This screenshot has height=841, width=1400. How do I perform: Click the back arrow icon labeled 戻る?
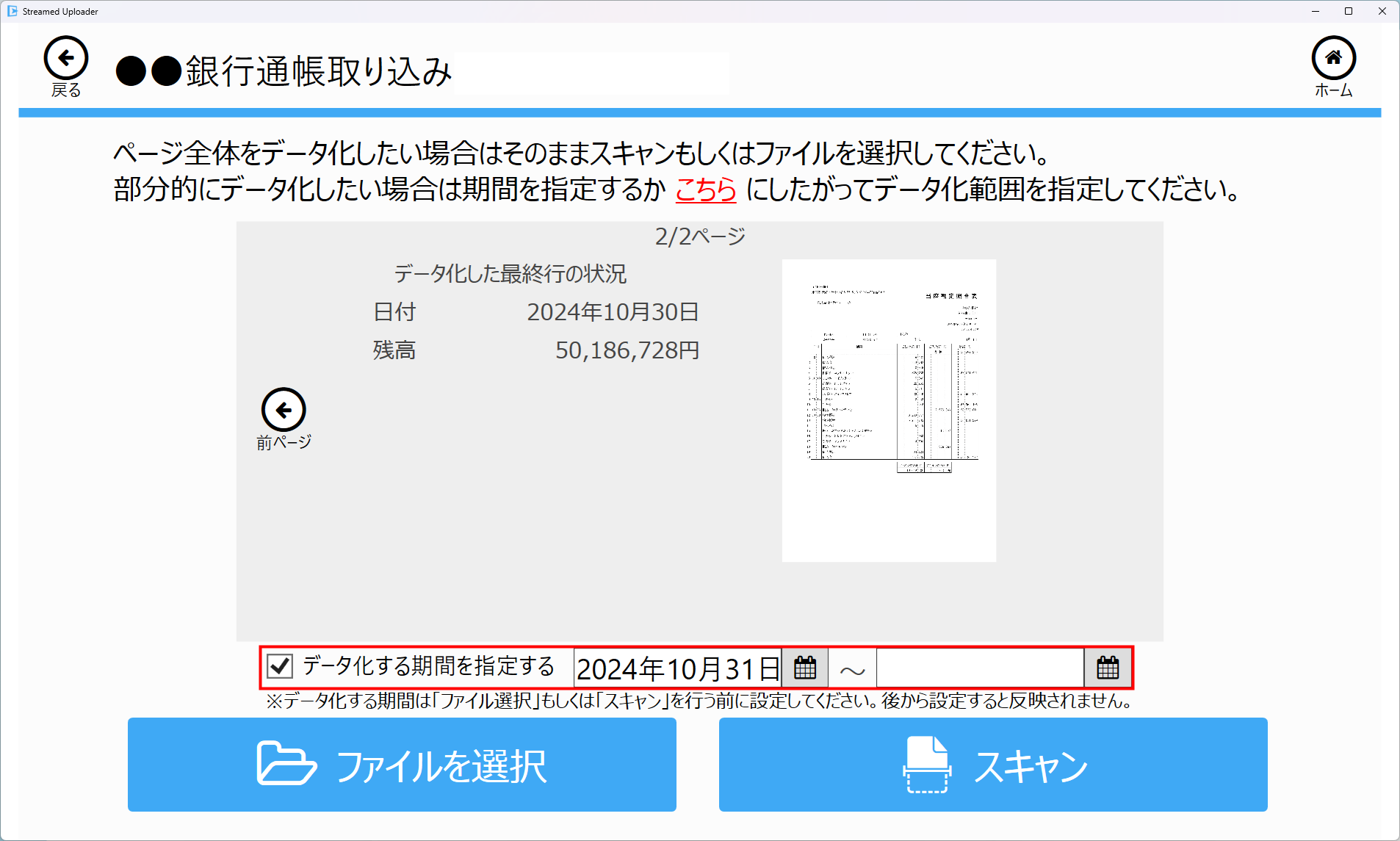point(66,58)
